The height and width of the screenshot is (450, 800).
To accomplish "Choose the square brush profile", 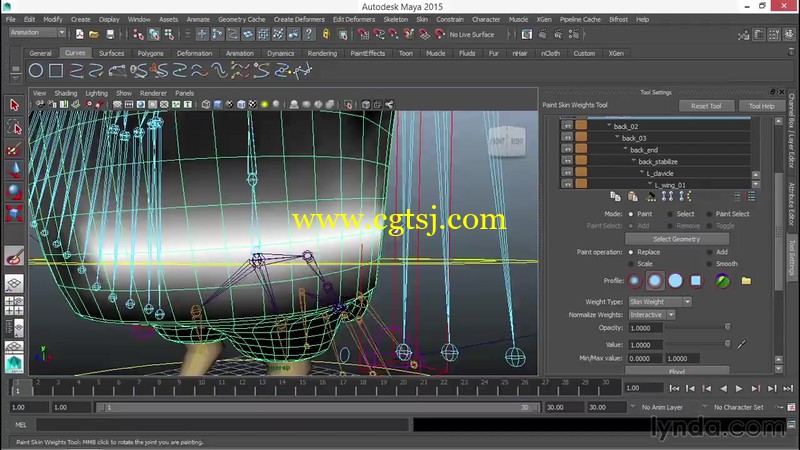I will pos(696,281).
